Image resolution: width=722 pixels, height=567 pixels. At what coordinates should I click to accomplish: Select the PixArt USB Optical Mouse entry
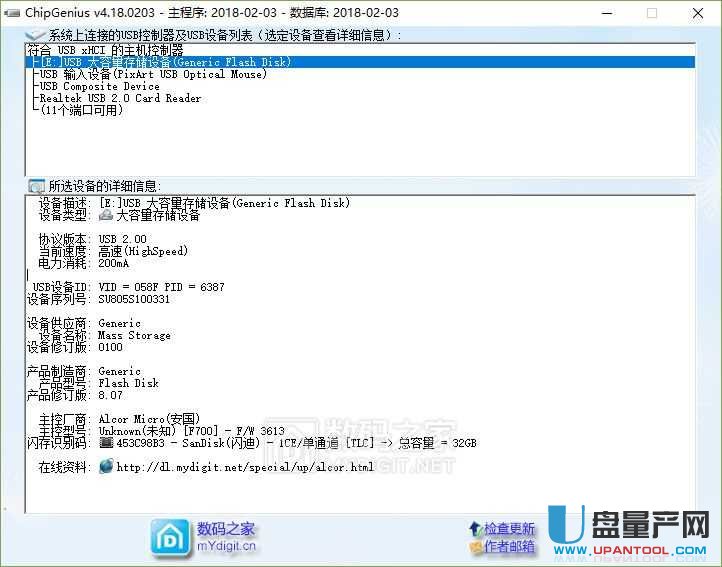click(x=152, y=74)
